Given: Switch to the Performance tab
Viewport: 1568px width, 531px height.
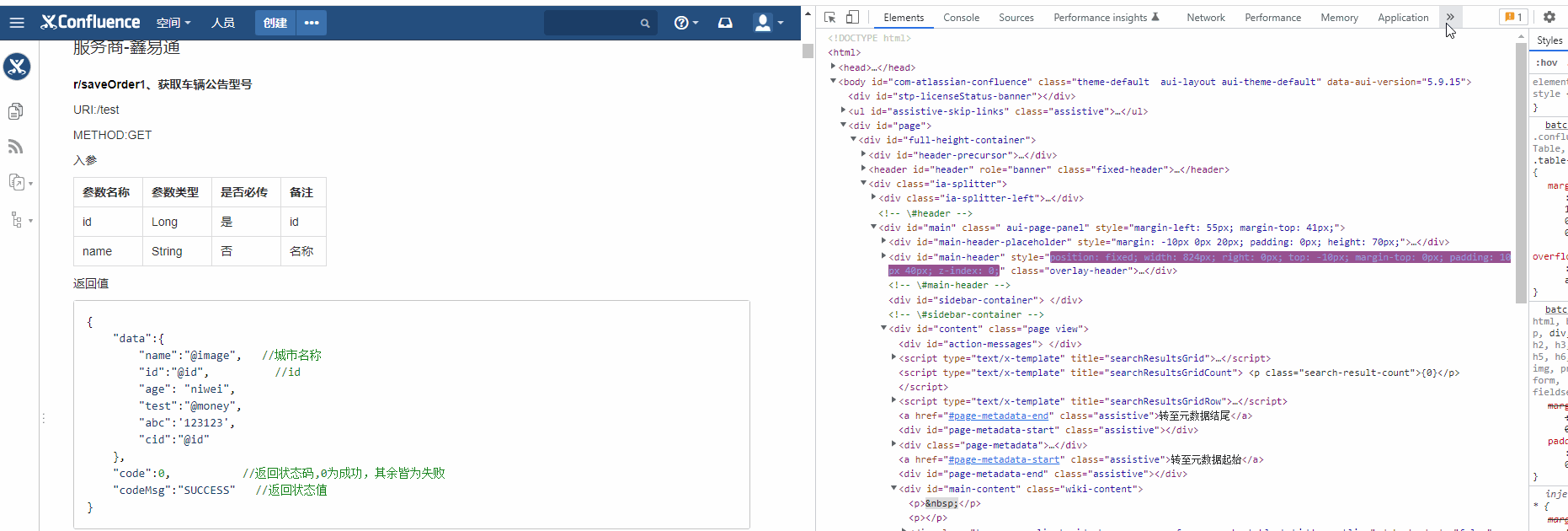Looking at the screenshot, I should 1272,18.
